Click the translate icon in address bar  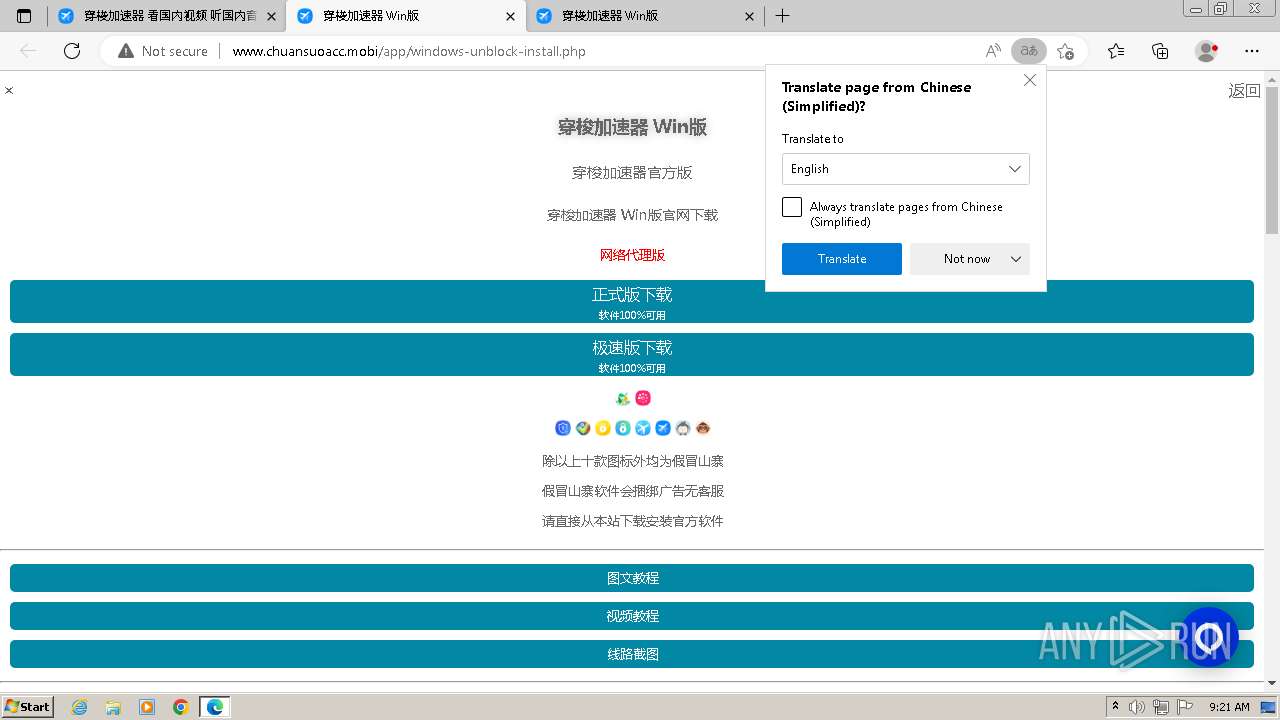1028,51
